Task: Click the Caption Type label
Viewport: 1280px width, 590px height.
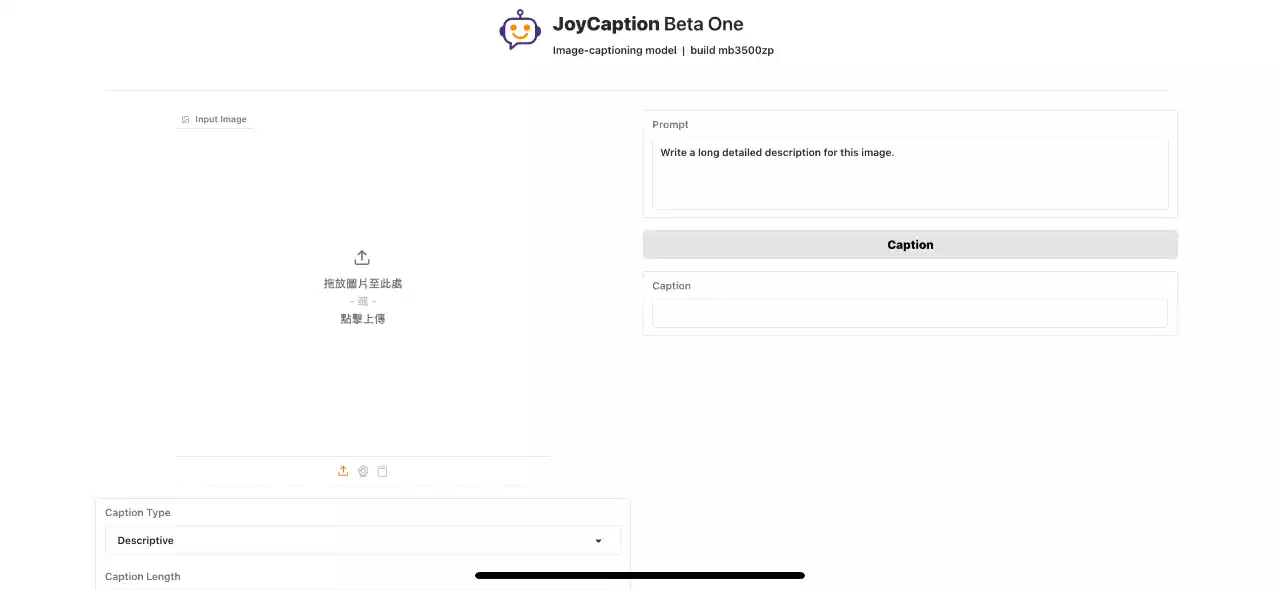Action: point(138,513)
